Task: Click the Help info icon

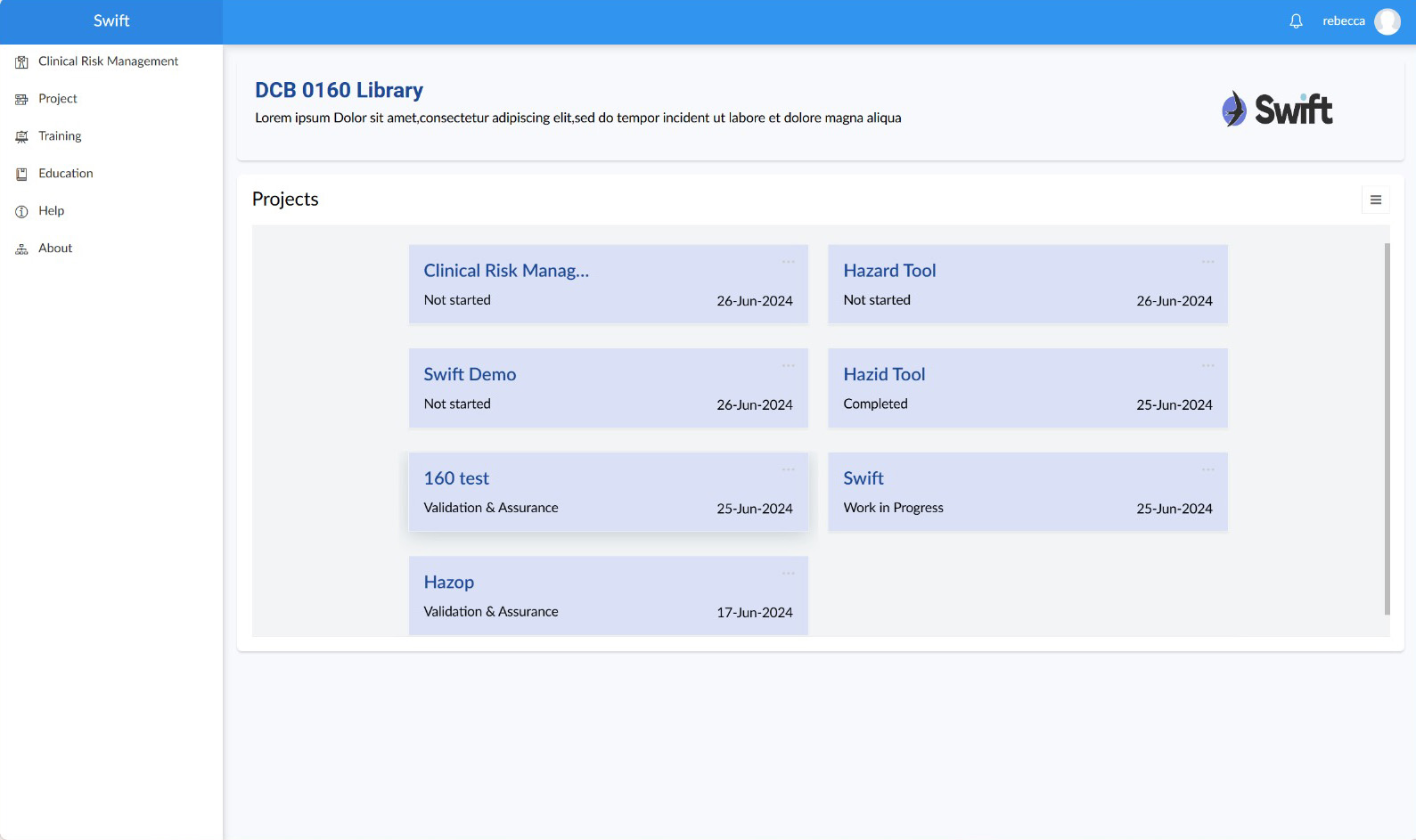Action: (21, 211)
